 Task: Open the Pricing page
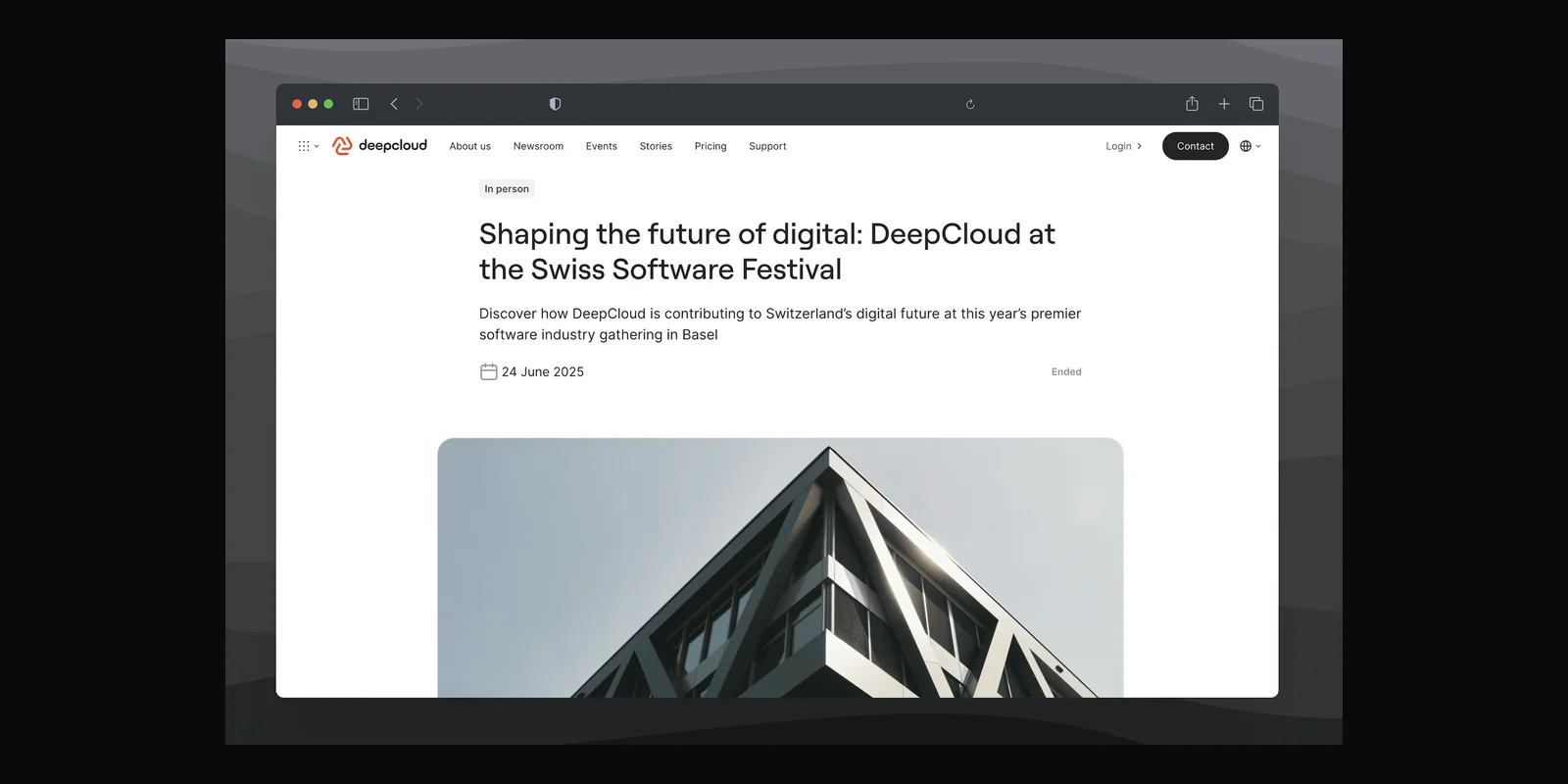710,146
